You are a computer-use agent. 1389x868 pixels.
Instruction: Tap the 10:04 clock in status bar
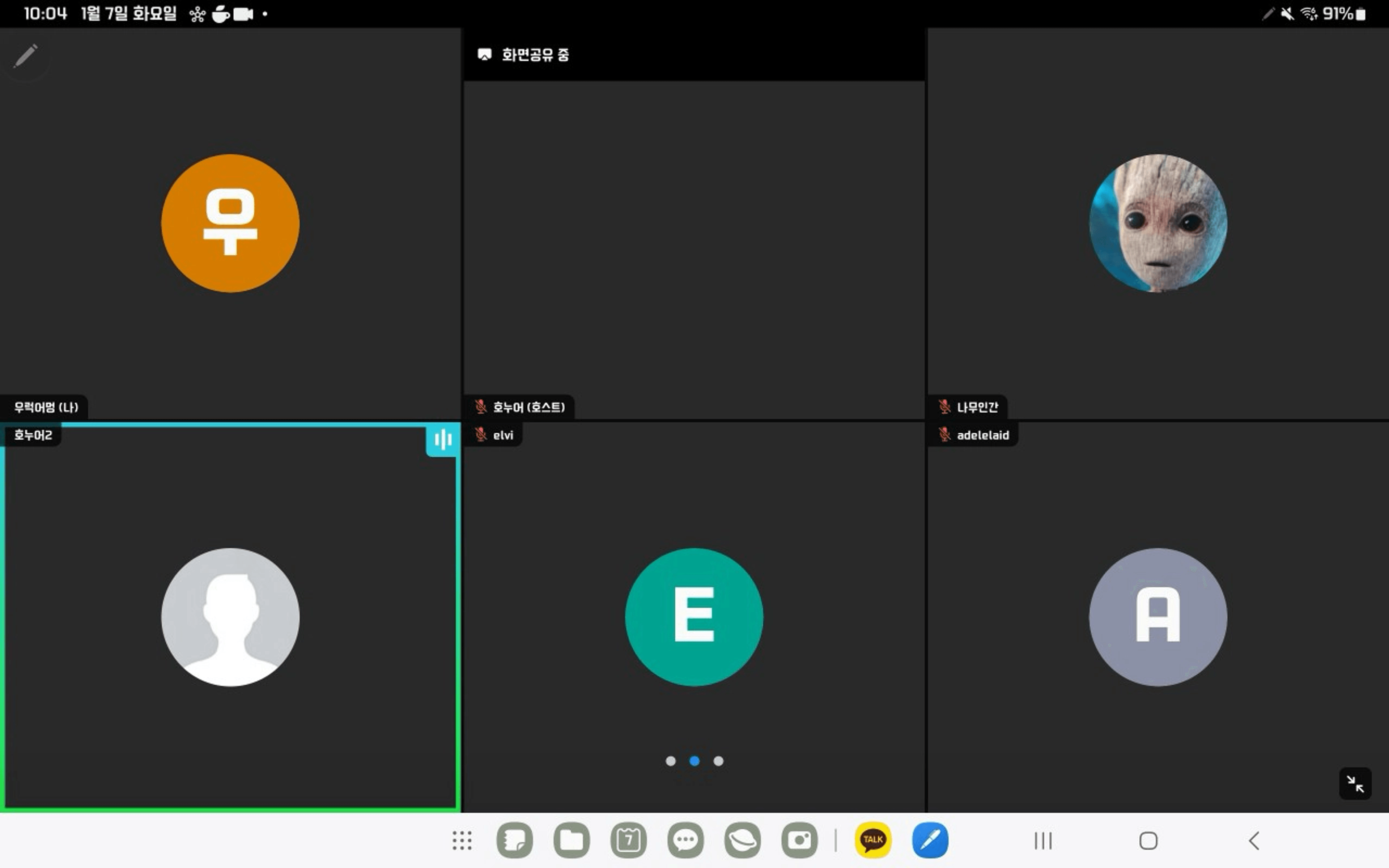tap(45, 14)
